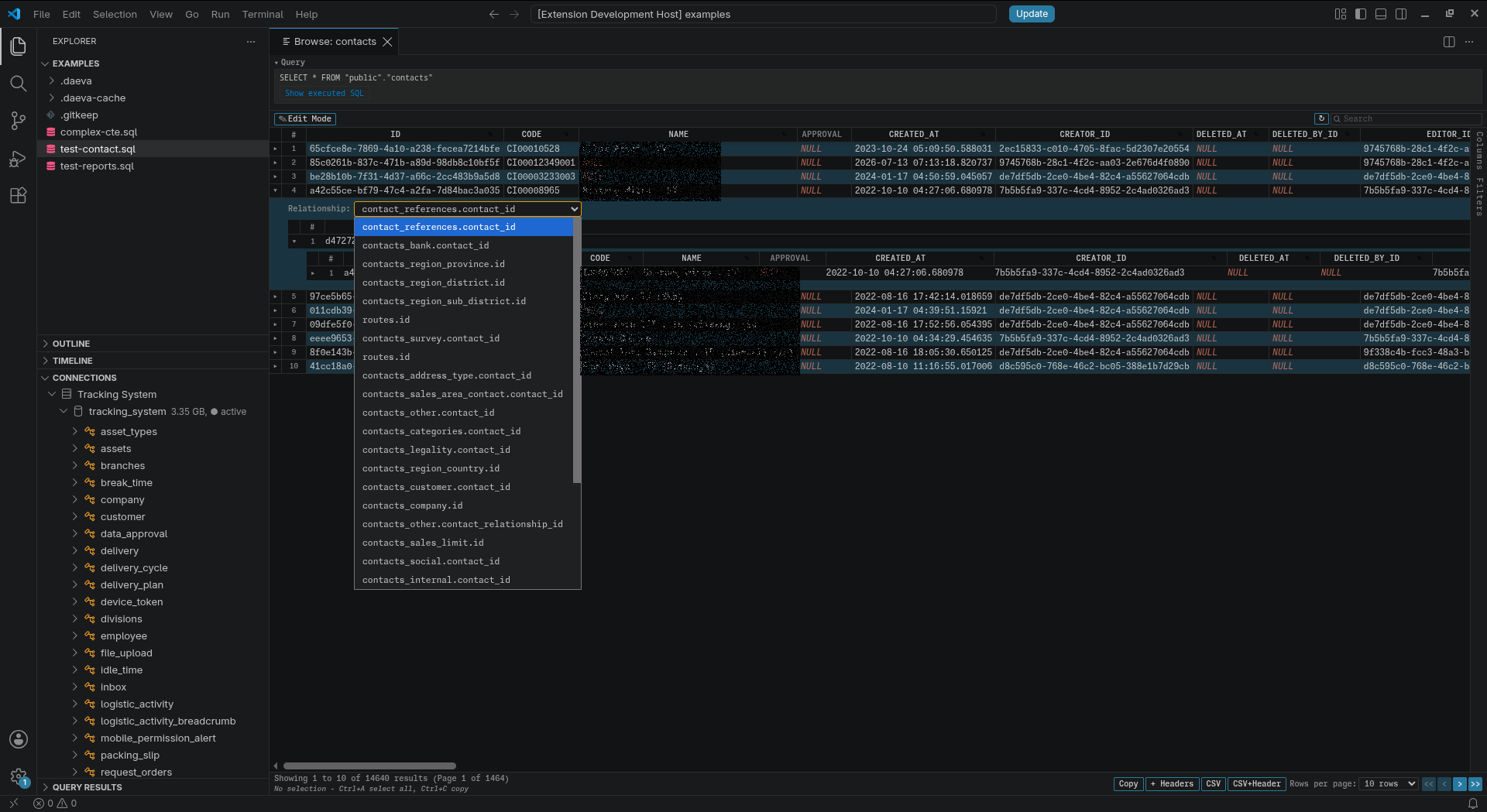Open the Terminal menu

[263, 14]
